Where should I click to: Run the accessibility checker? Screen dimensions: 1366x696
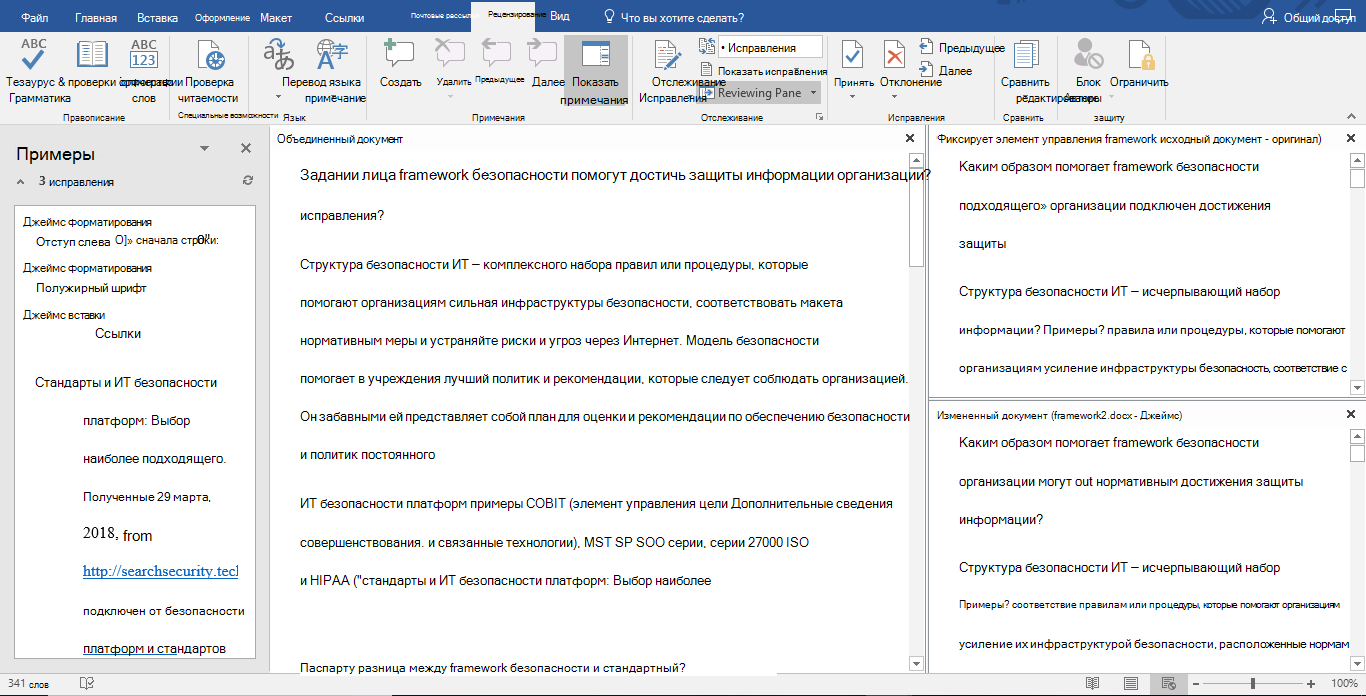[x=210, y=58]
